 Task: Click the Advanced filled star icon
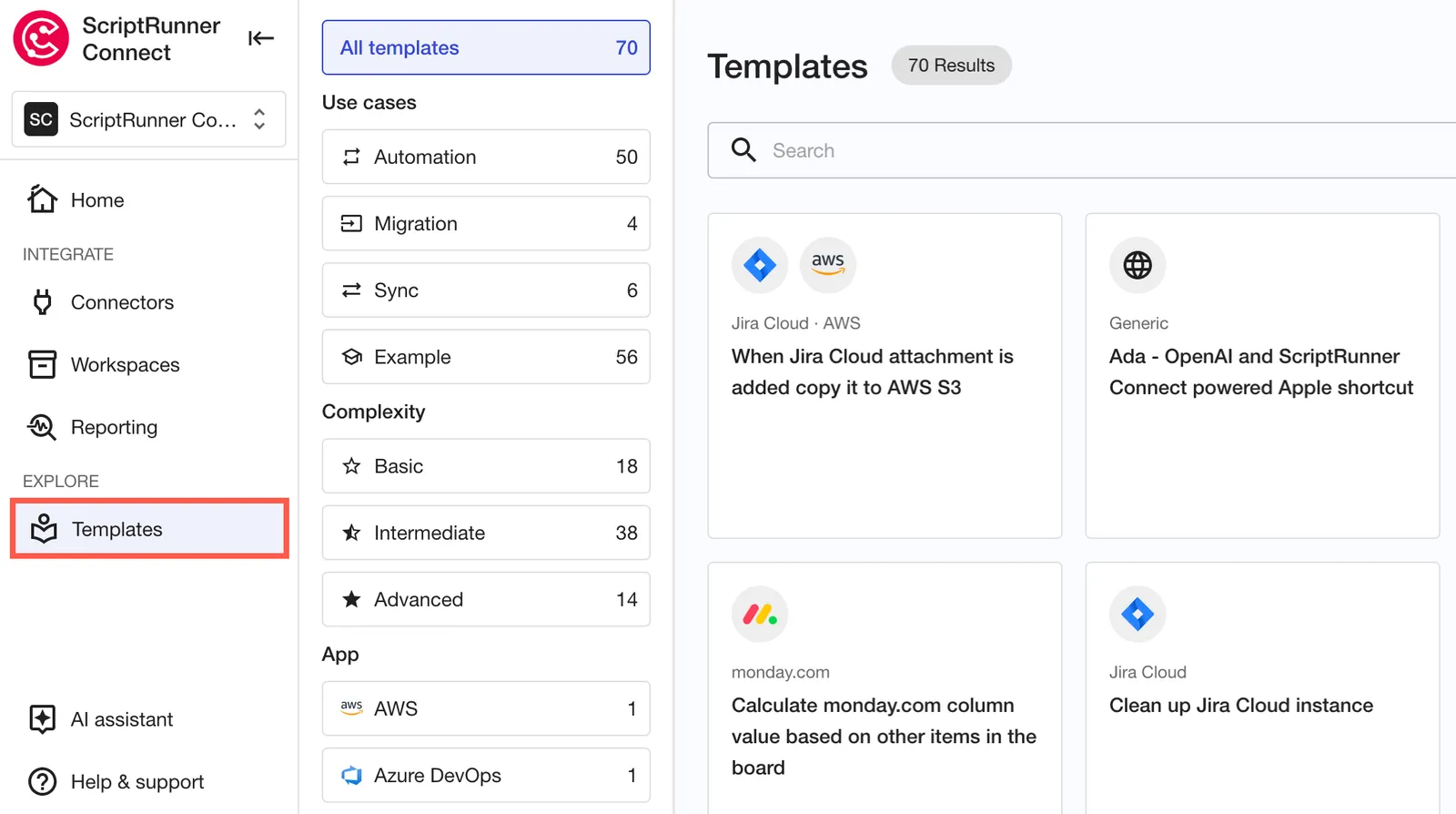click(x=351, y=599)
